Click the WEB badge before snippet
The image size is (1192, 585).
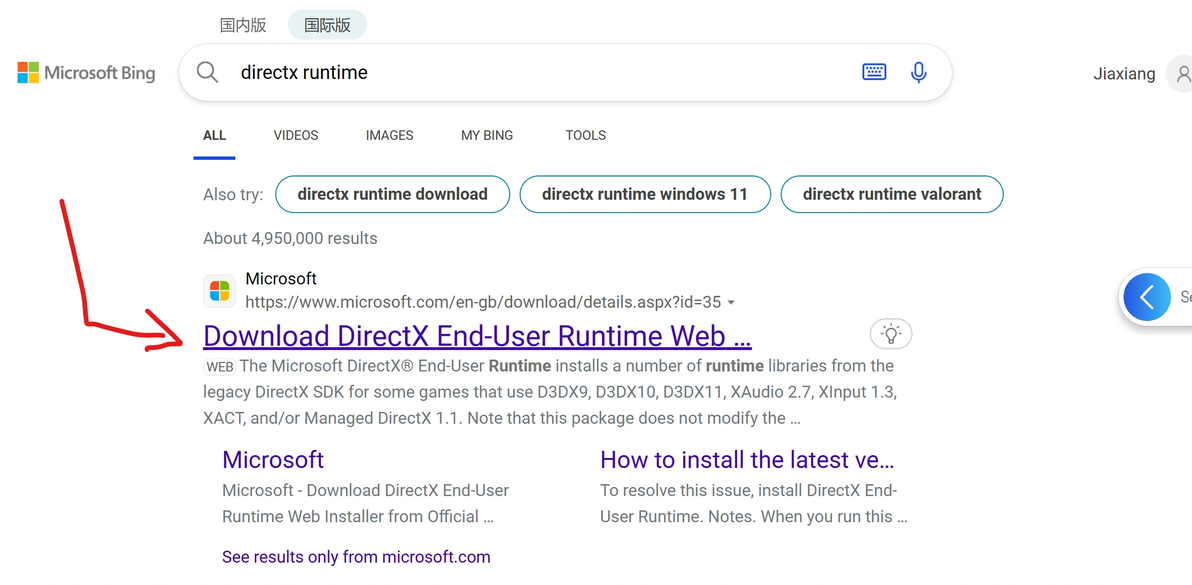(220, 367)
